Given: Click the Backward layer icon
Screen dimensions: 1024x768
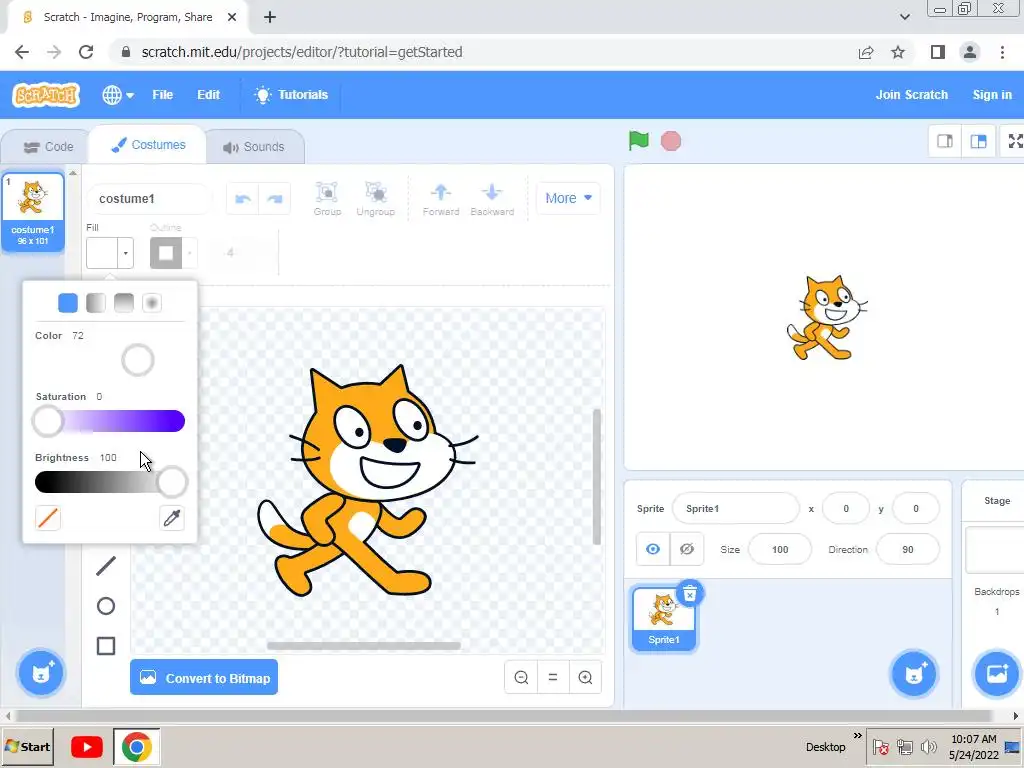Looking at the screenshot, I should point(492,199).
